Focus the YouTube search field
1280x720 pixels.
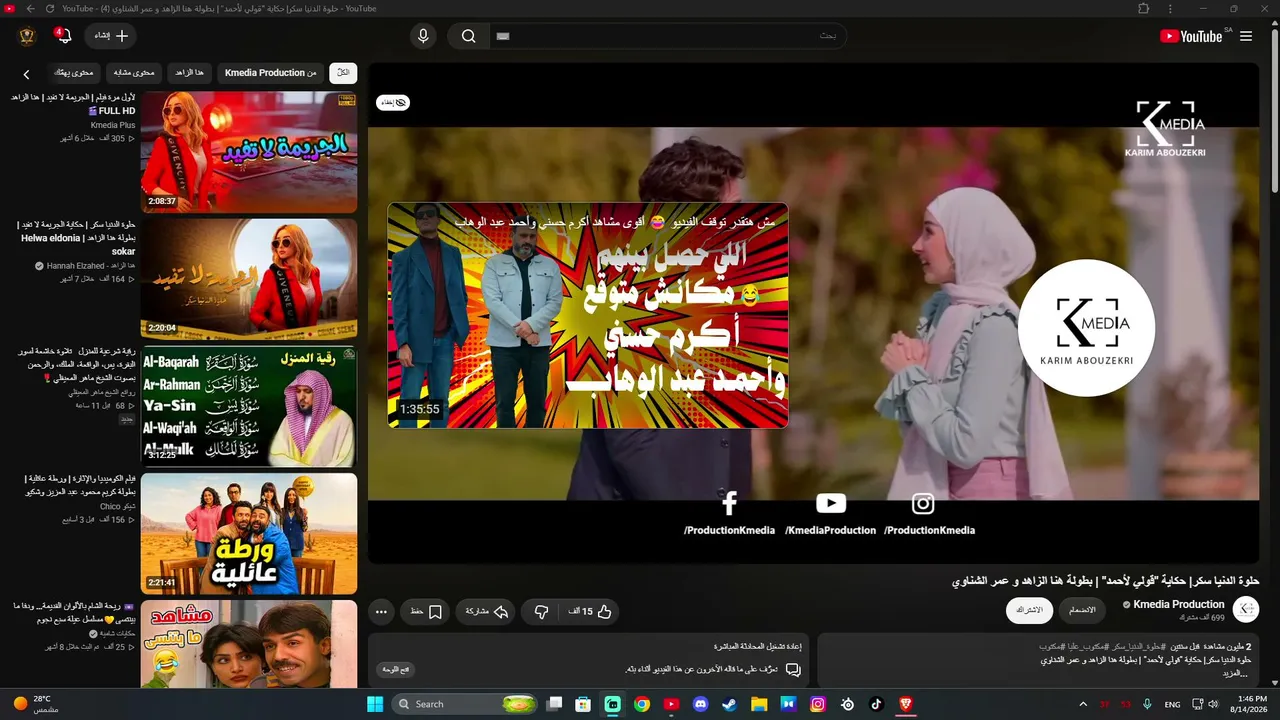click(x=670, y=36)
